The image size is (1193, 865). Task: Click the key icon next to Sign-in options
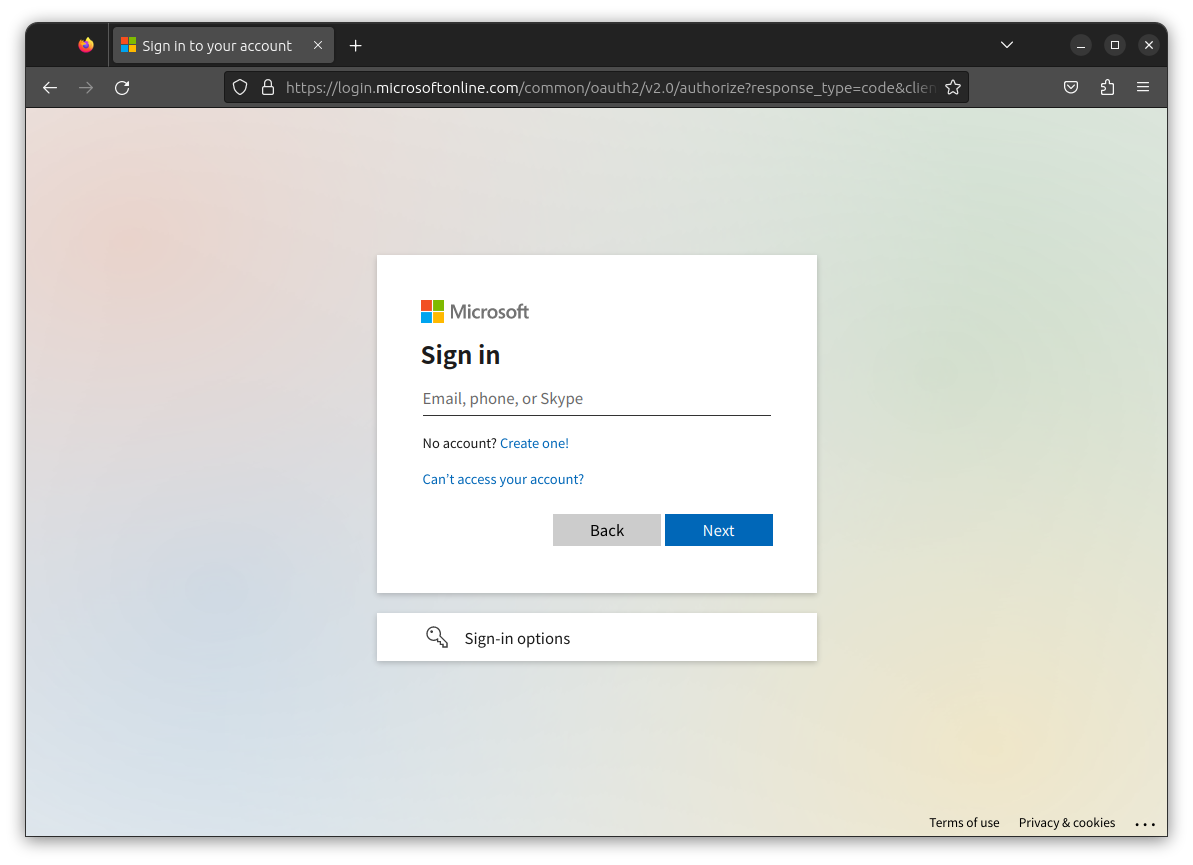click(x=437, y=636)
